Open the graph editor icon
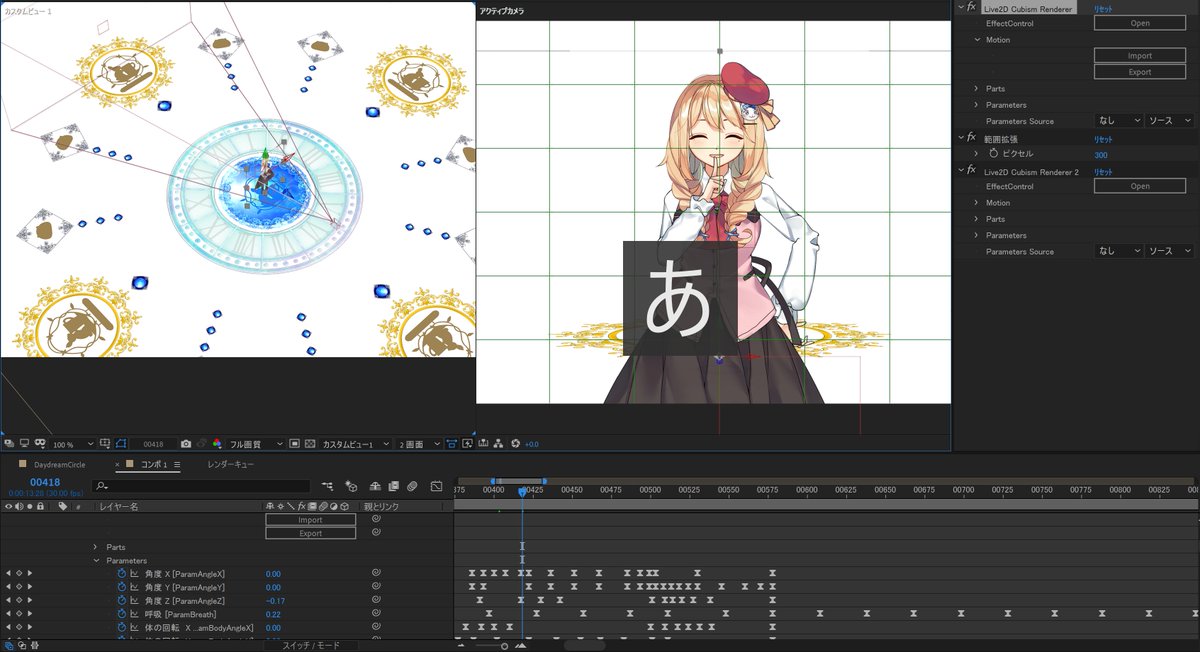 (x=436, y=486)
